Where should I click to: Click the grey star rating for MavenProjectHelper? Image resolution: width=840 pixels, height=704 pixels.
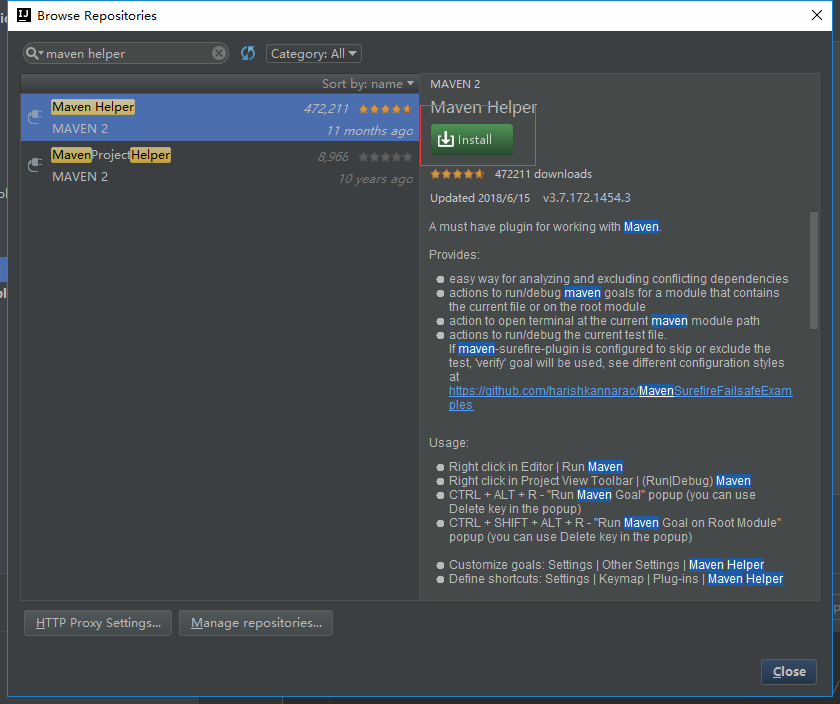pos(385,157)
